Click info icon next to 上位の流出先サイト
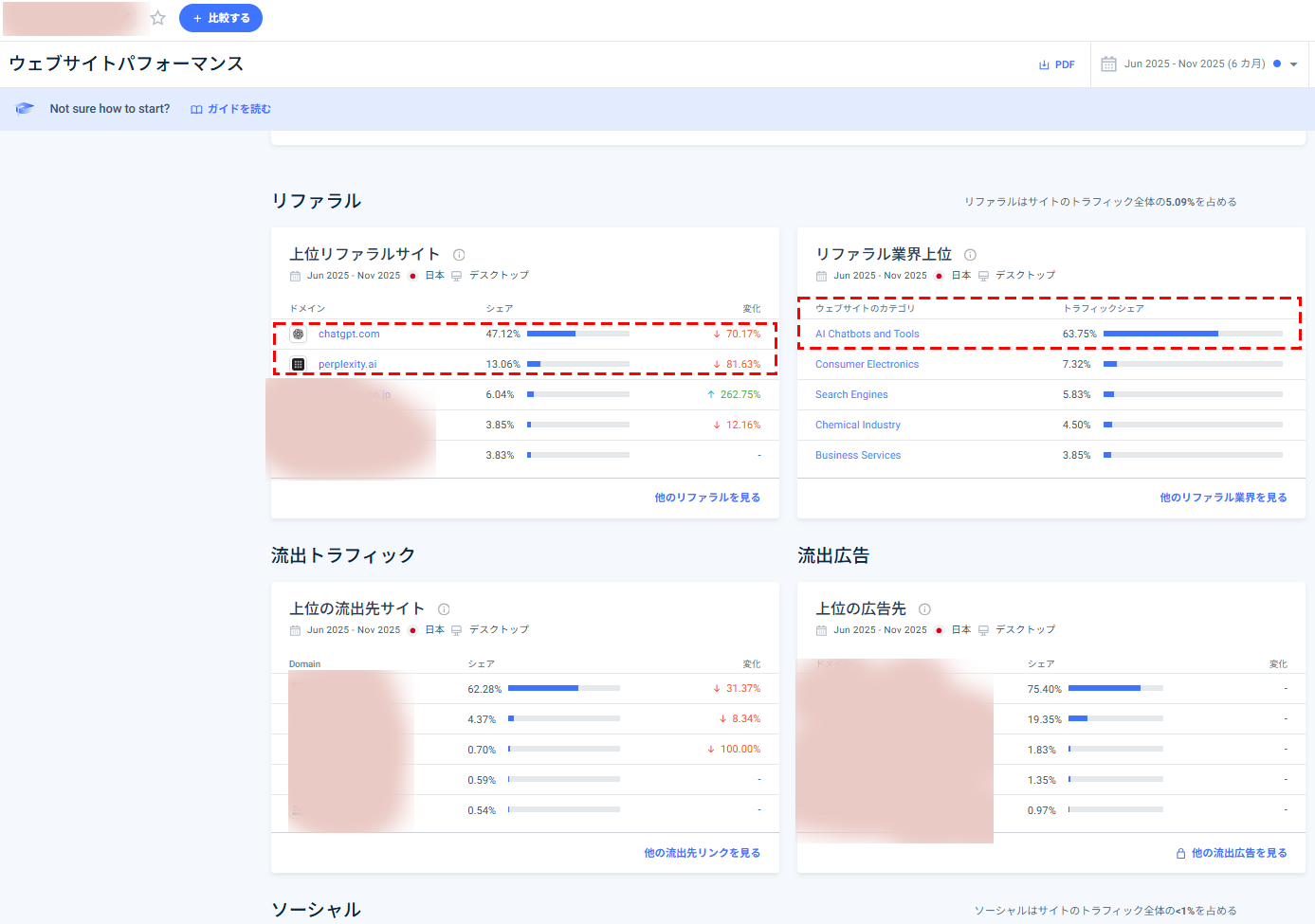This screenshot has width=1315, height=924. point(444,609)
